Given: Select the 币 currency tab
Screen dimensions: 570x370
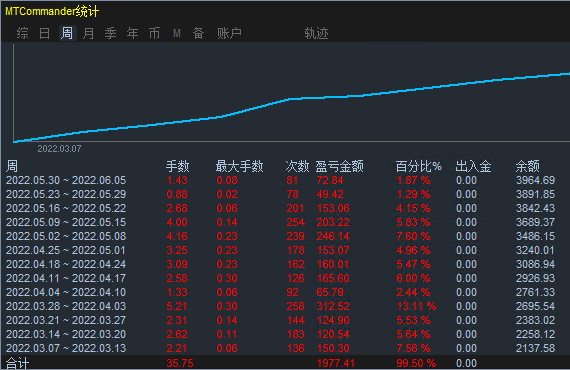Looking at the screenshot, I should [x=154, y=33].
